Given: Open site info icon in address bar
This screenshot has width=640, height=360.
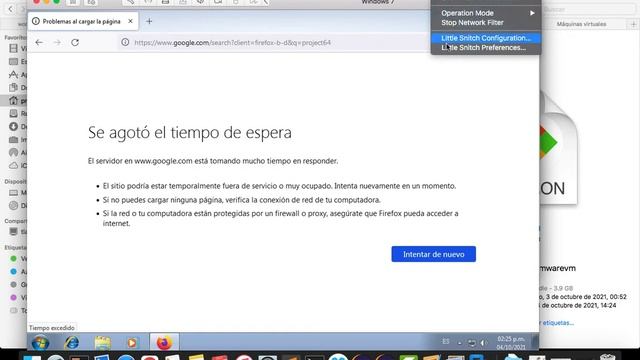Looking at the screenshot, I should pyautogui.click(x=125, y=42).
